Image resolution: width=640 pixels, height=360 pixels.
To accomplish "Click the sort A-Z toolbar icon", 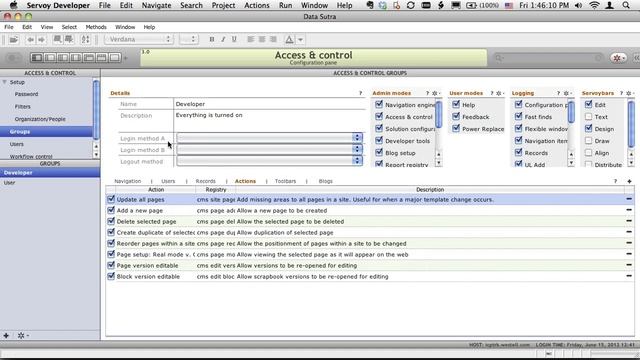I will click(85, 40).
